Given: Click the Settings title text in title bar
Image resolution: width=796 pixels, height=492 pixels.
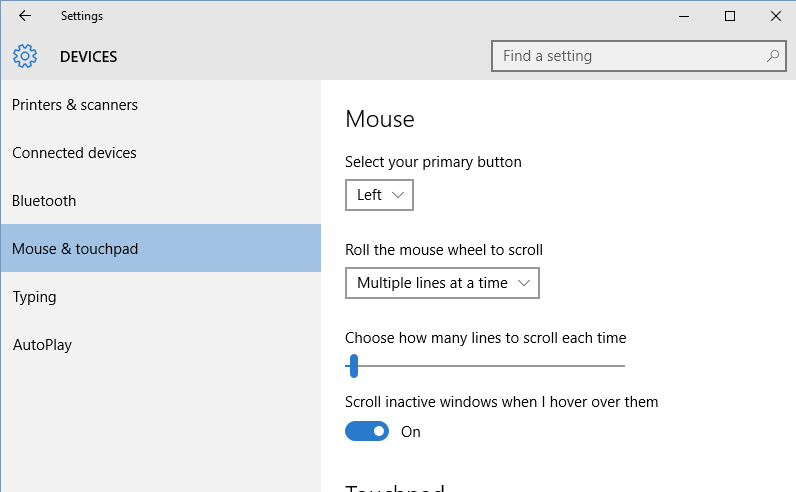Looking at the screenshot, I should click(x=81, y=16).
